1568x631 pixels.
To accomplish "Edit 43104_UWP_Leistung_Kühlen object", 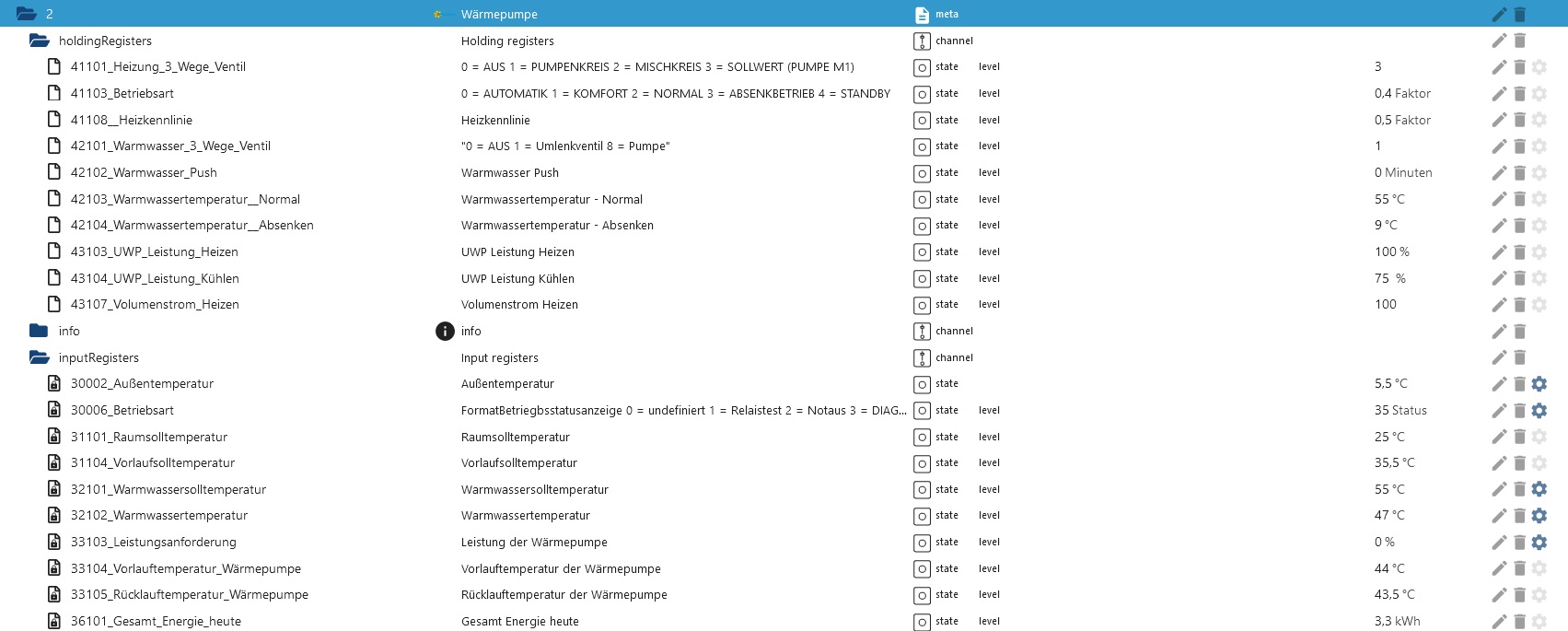I will tap(1499, 278).
